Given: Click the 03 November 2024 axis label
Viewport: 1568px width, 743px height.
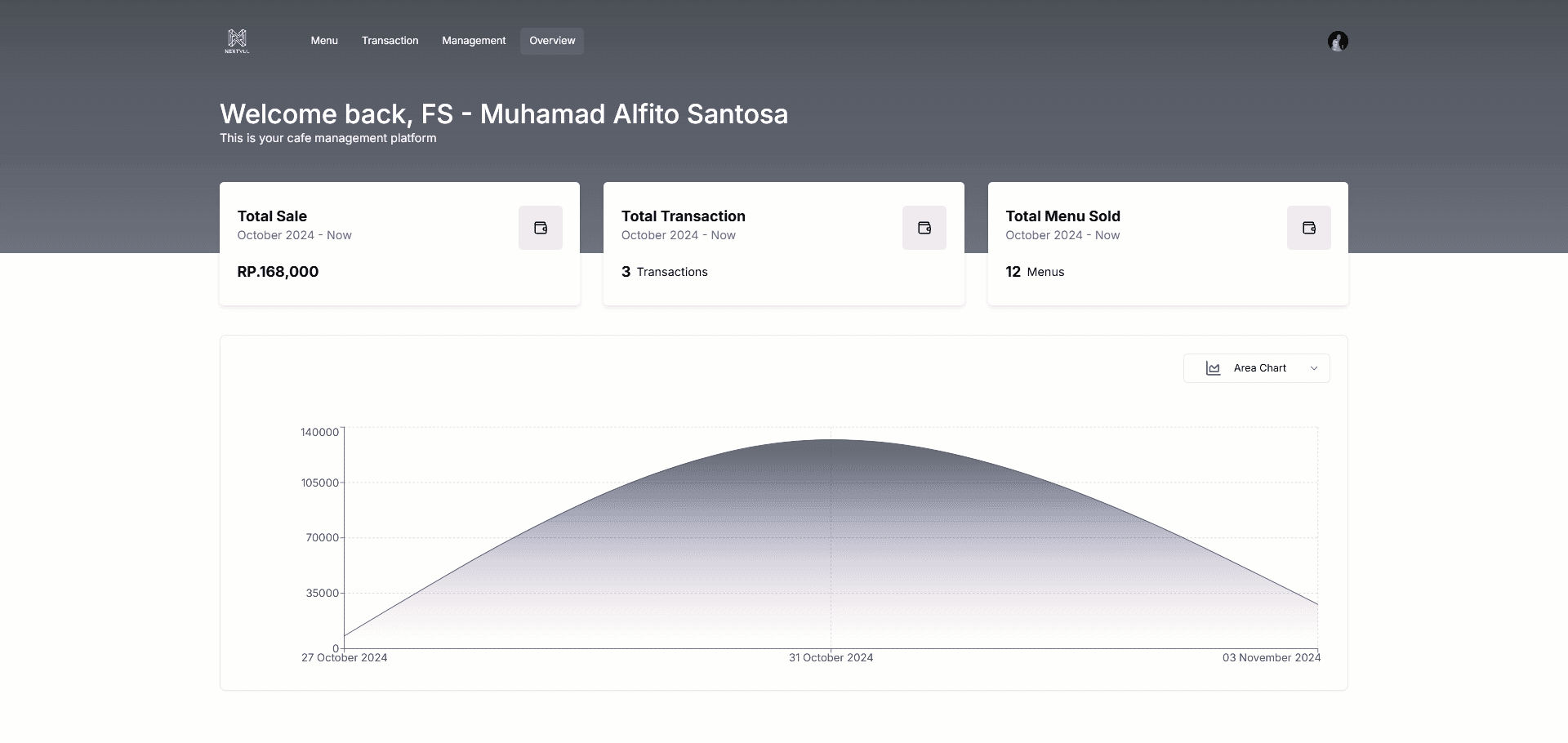Looking at the screenshot, I should (1271, 658).
